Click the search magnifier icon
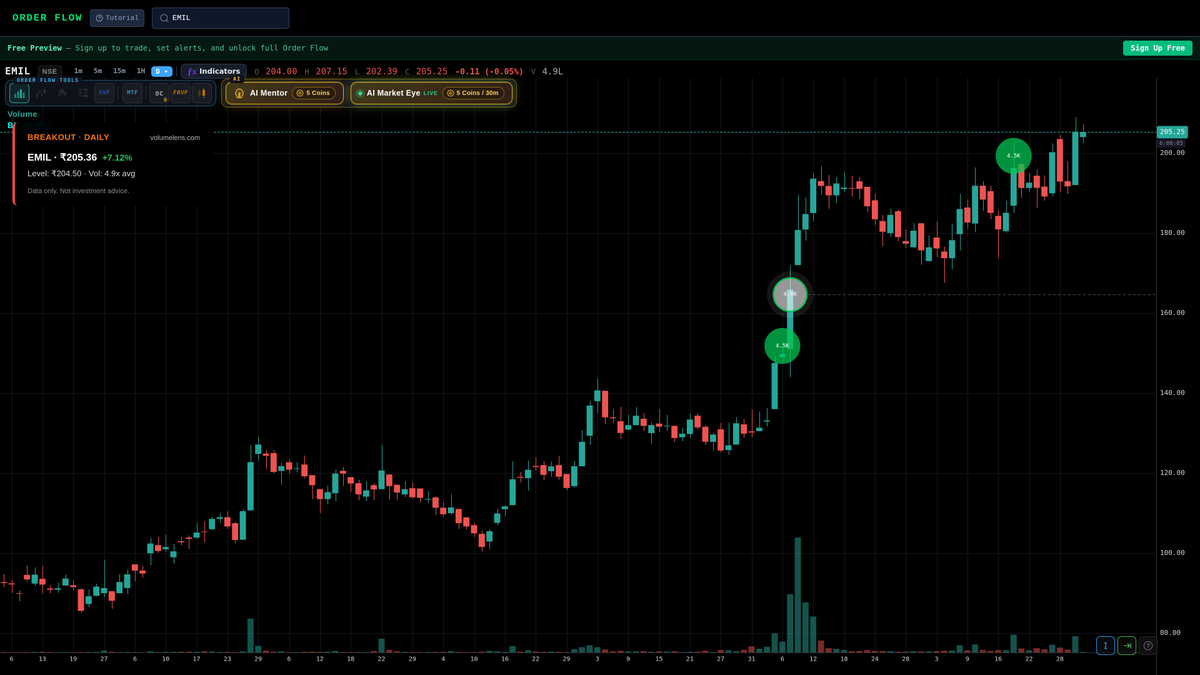This screenshot has width=1200, height=675. [x=164, y=18]
